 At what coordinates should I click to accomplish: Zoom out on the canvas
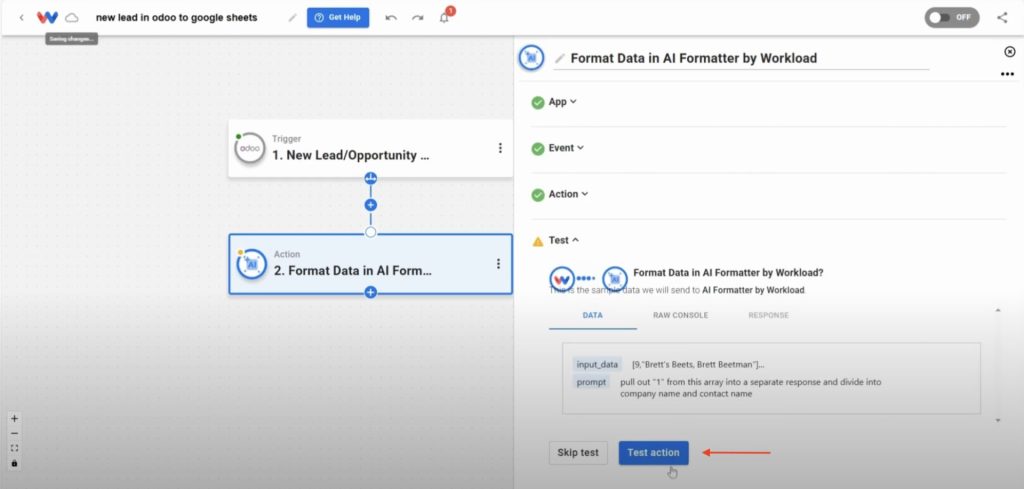(x=14, y=434)
